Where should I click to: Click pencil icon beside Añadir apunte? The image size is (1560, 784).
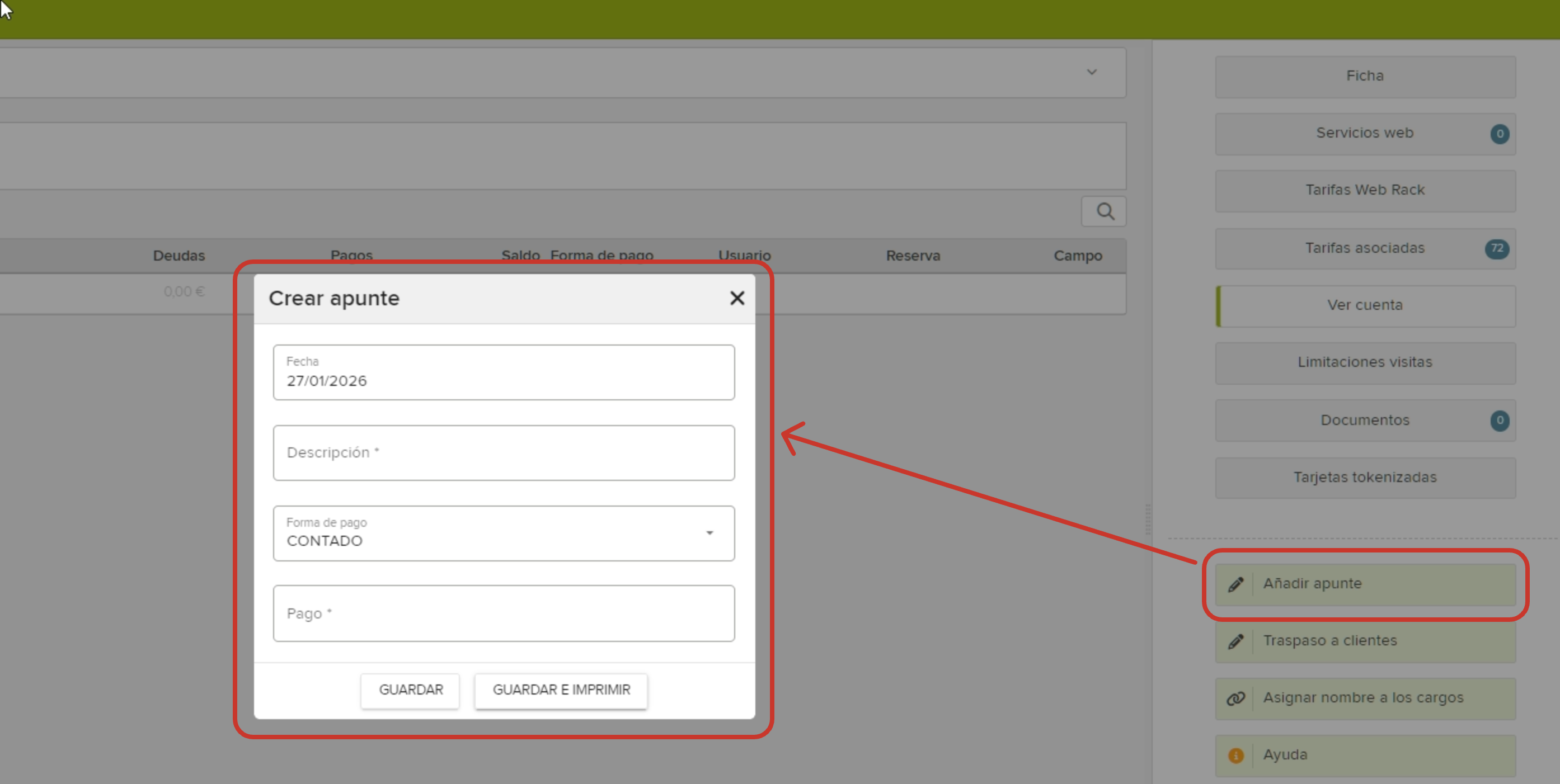(x=1235, y=584)
